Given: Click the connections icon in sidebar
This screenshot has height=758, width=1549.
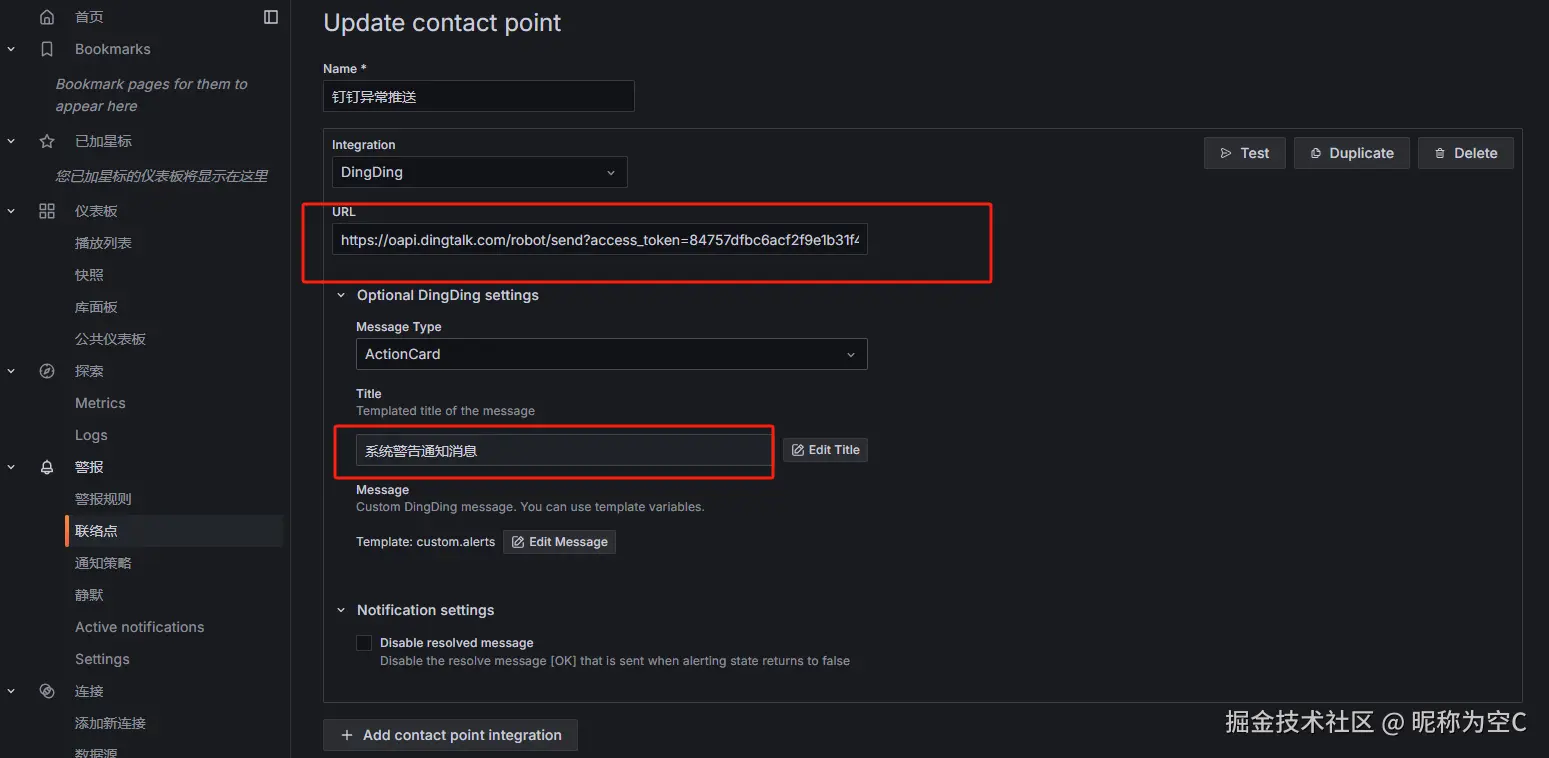Looking at the screenshot, I should pyautogui.click(x=47, y=691).
